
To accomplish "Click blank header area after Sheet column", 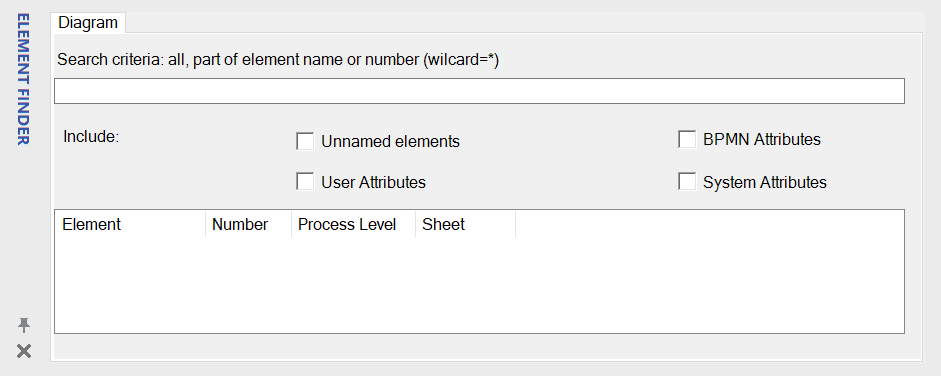I will tap(709, 224).
